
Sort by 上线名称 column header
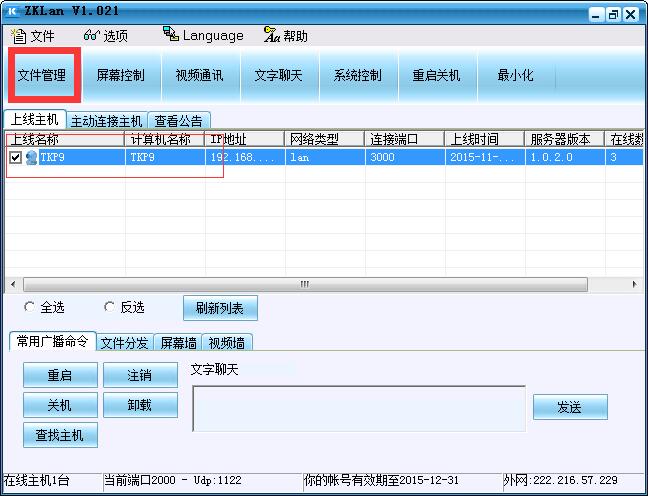(x=64, y=139)
